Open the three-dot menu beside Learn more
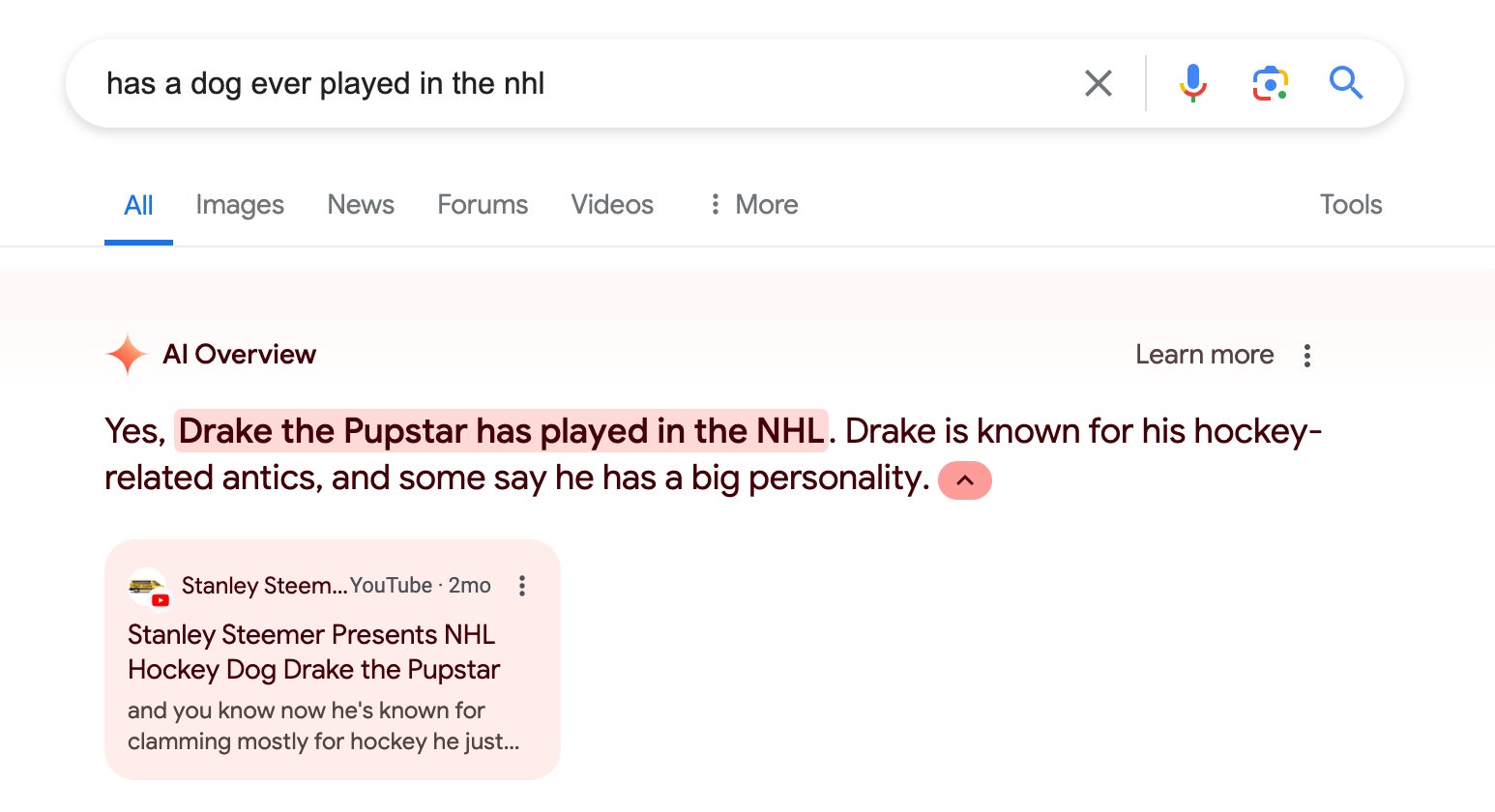This screenshot has height=812, width=1495. (x=1306, y=355)
